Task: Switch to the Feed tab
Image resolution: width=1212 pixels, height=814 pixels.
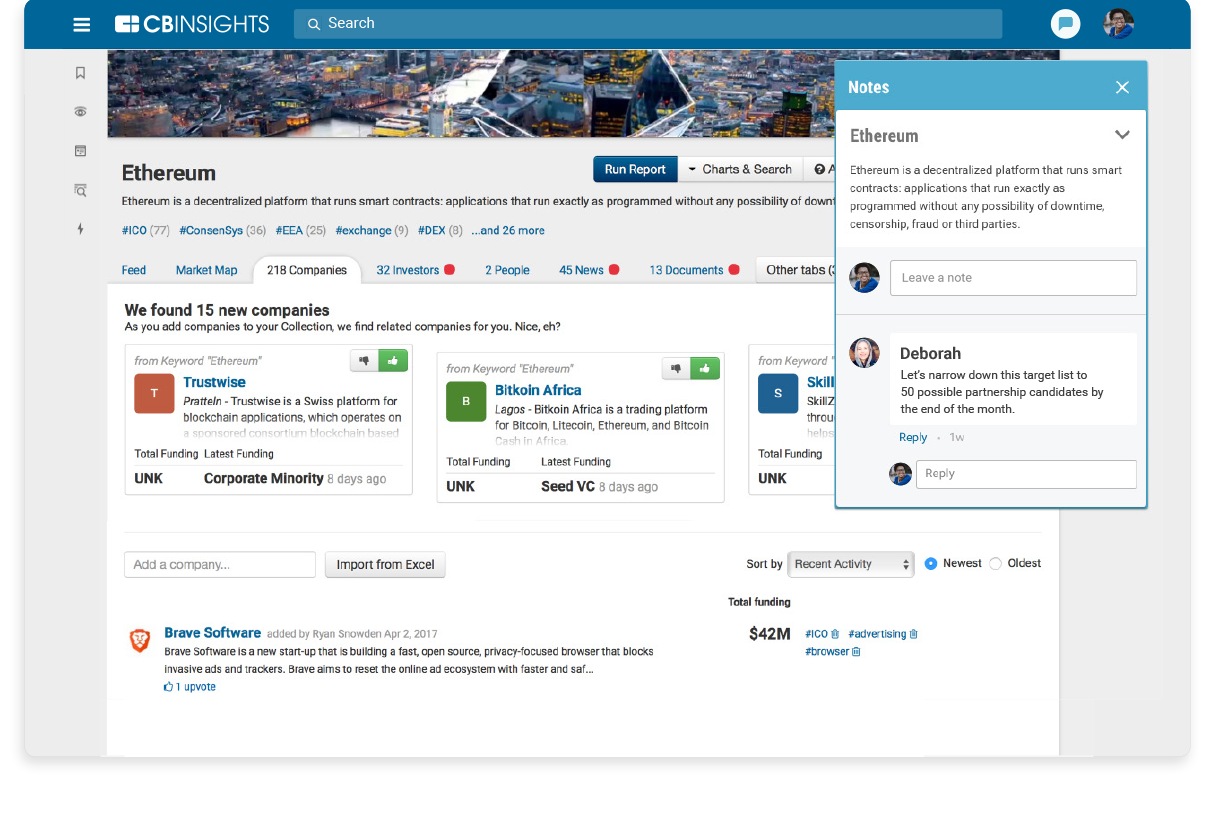Action: (134, 270)
